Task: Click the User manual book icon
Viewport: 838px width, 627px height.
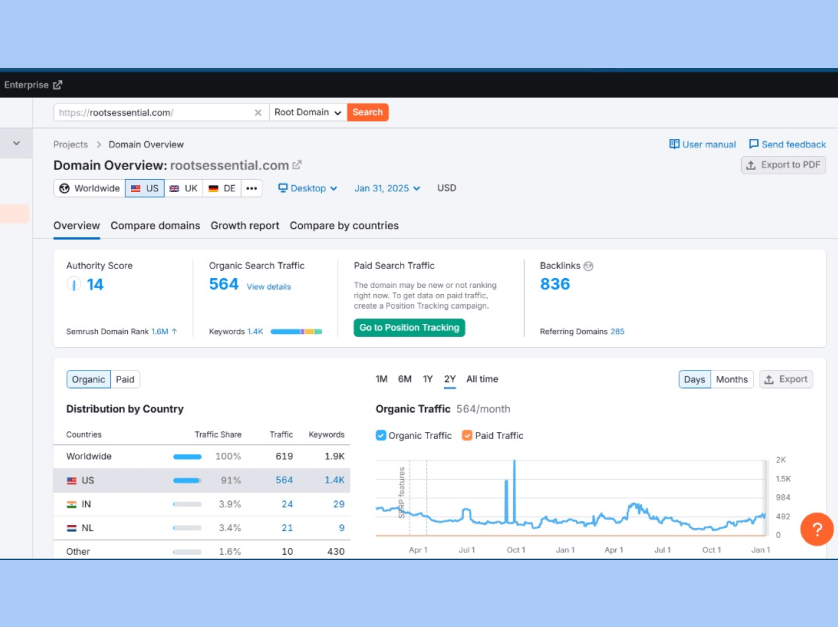Action: [x=674, y=144]
